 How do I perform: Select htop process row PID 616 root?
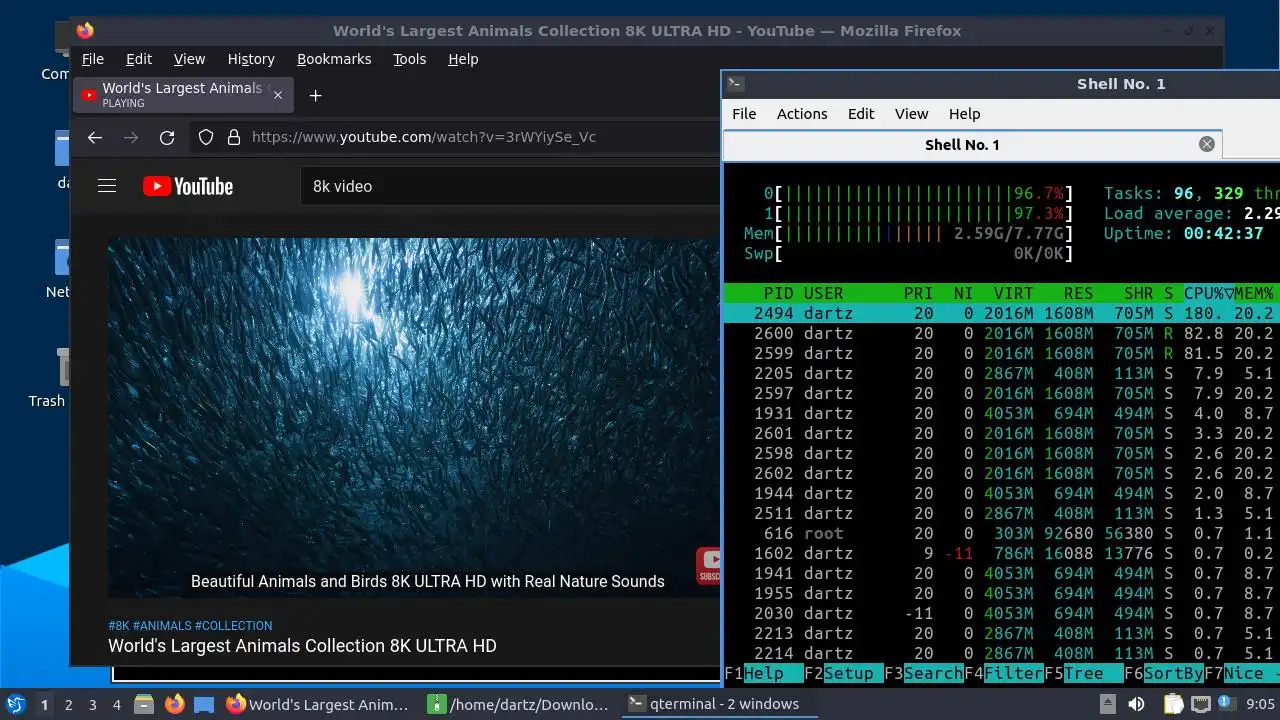(x=1001, y=533)
